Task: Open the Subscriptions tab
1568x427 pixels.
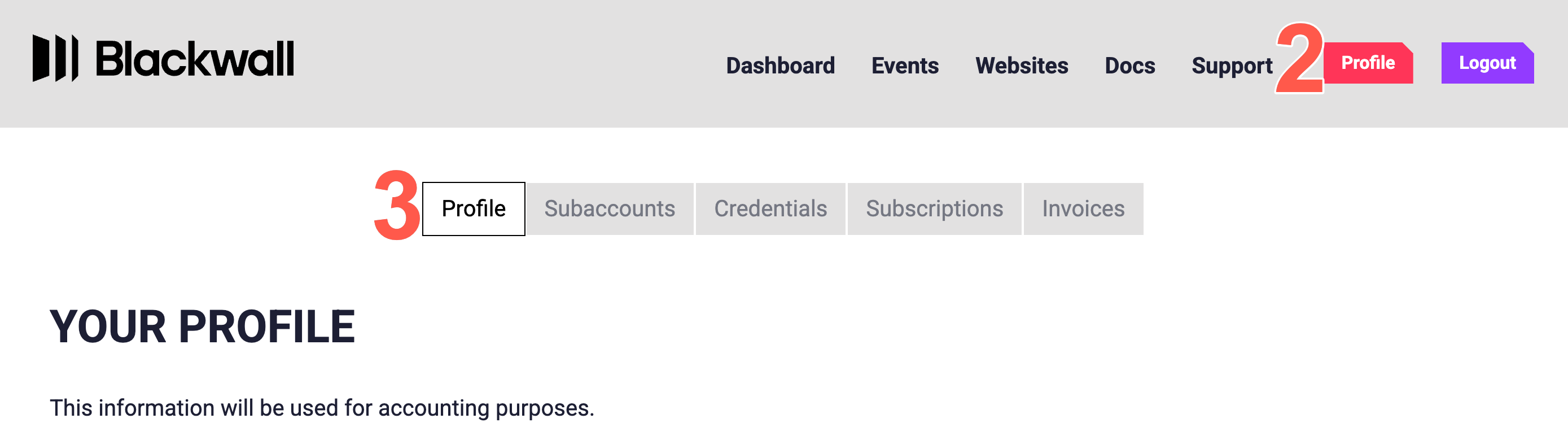Action: [x=934, y=209]
